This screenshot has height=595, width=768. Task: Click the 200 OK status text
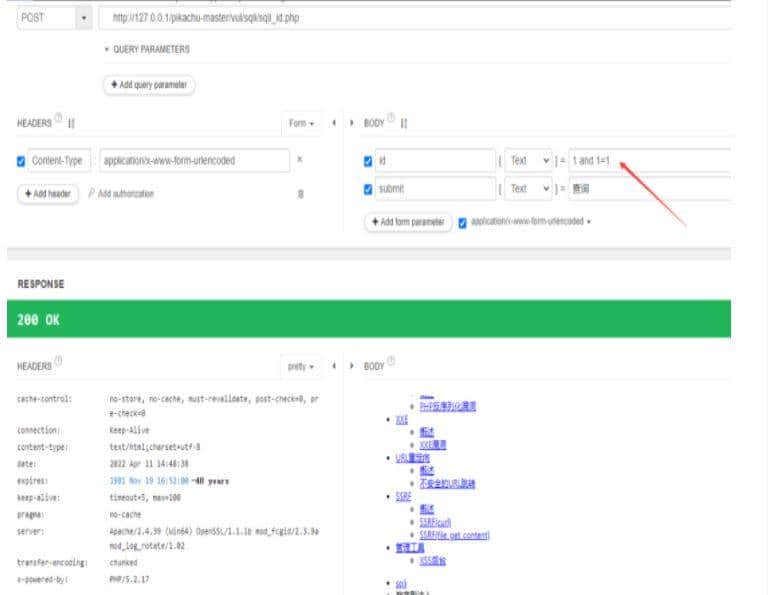38,320
